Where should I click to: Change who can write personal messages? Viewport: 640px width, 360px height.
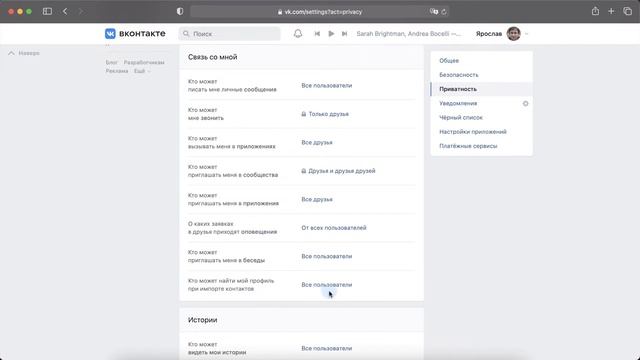click(x=327, y=85)
